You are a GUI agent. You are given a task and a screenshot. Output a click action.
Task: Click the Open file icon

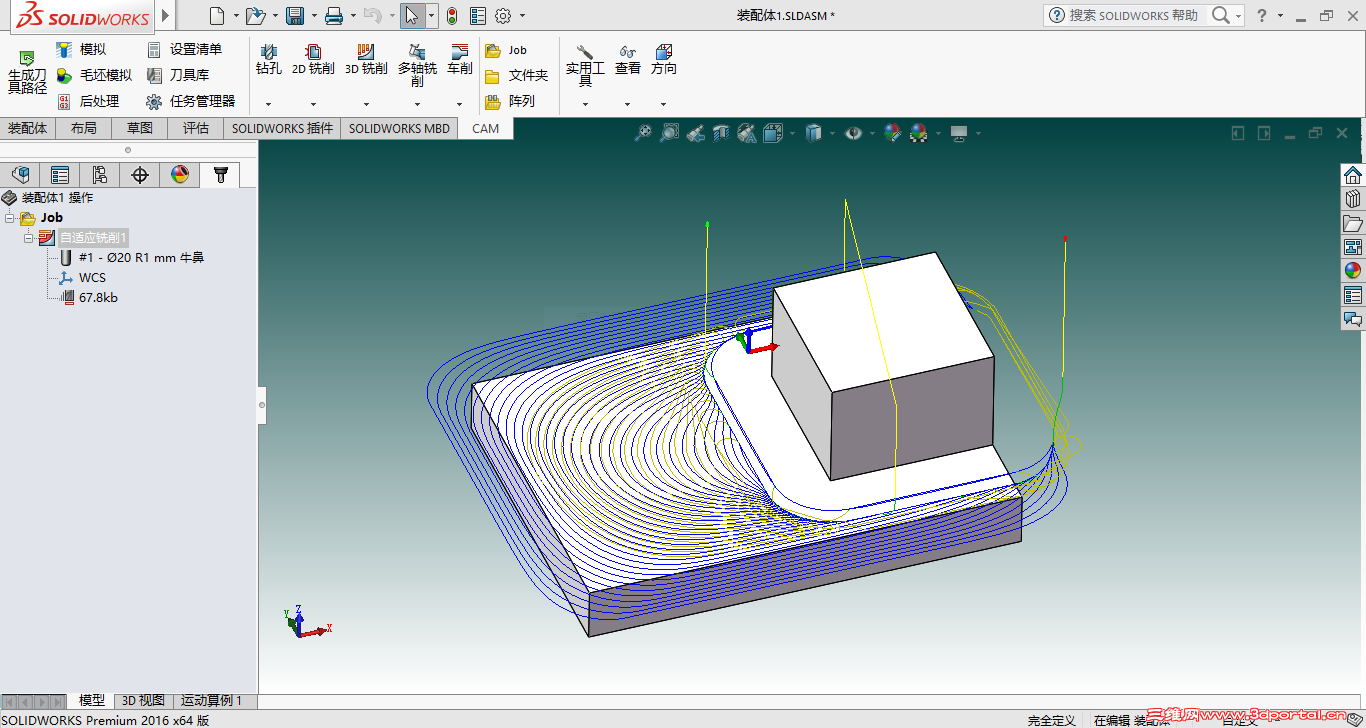255,15
